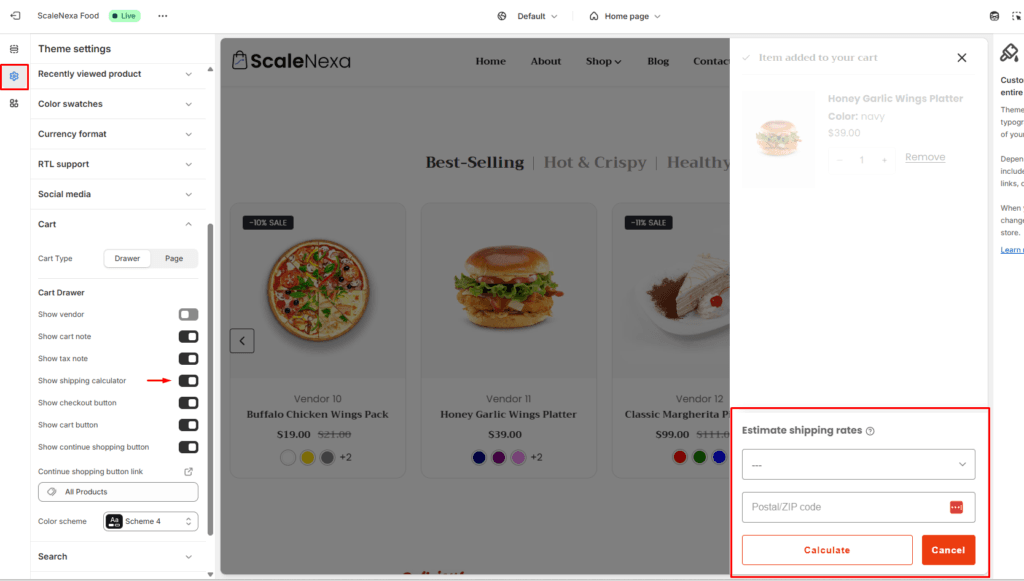The image size is (1024, 581).
Task: Select the red color swatch on Margherita product
Action: pos(679,457)
